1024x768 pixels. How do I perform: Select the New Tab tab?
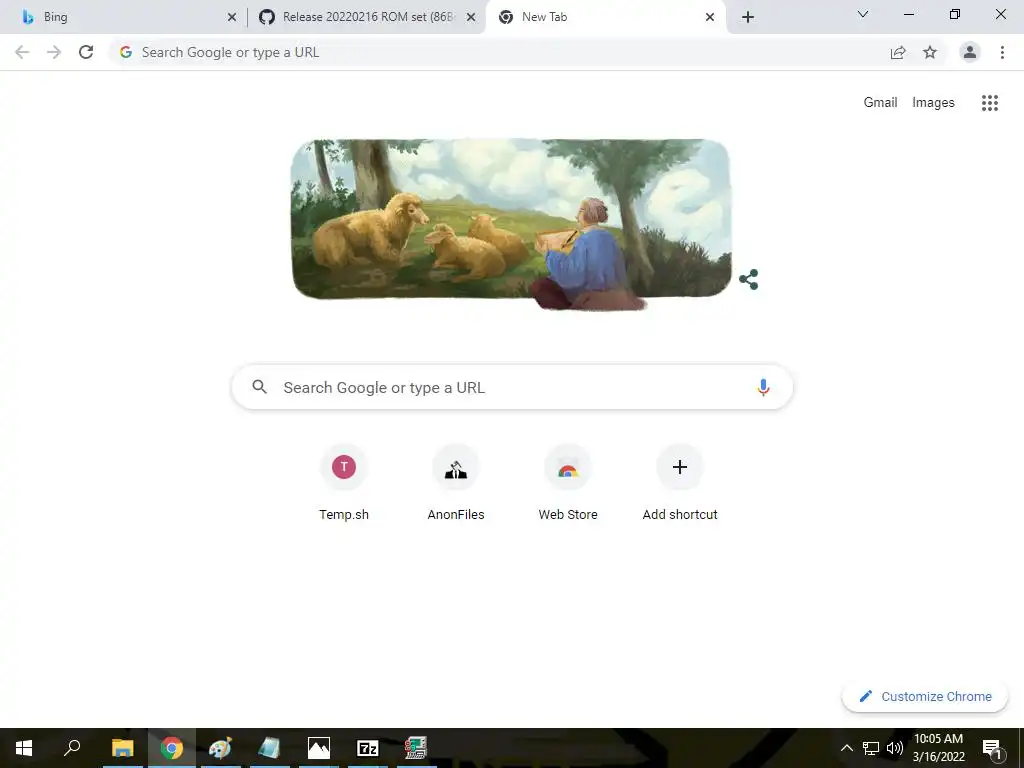coord(604,17)
